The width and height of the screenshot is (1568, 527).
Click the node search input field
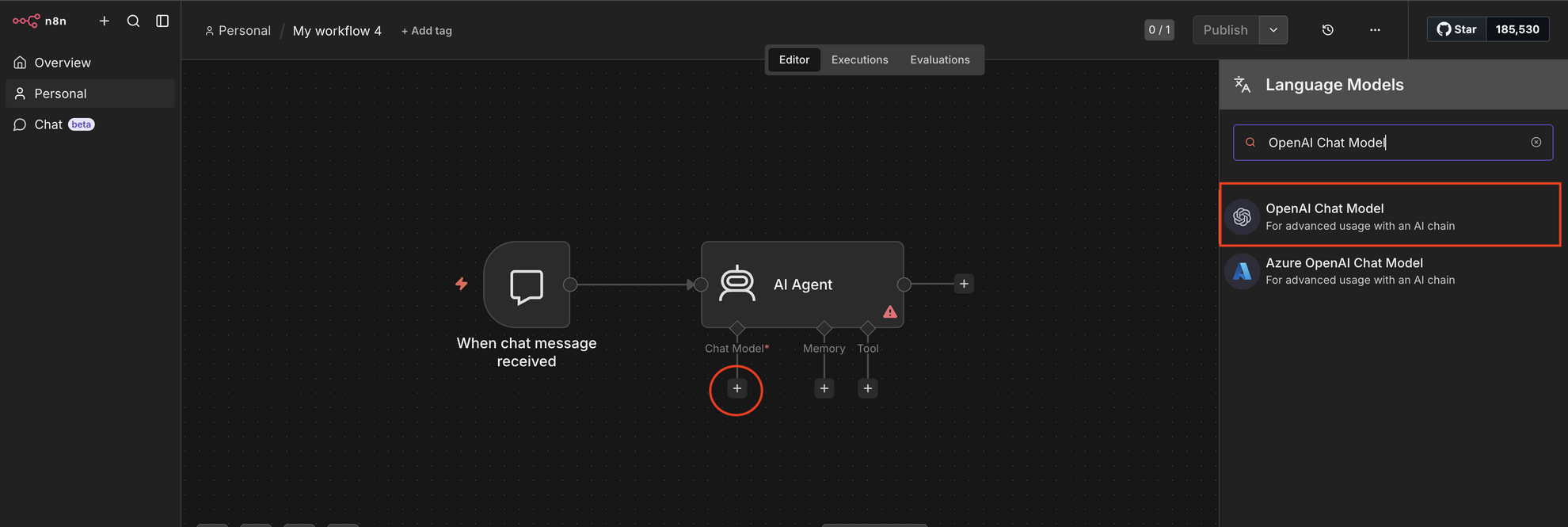(1393, 143)
